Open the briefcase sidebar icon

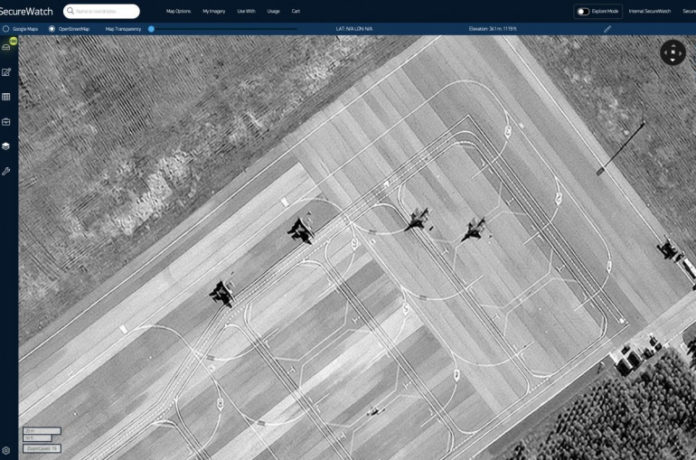6,122
